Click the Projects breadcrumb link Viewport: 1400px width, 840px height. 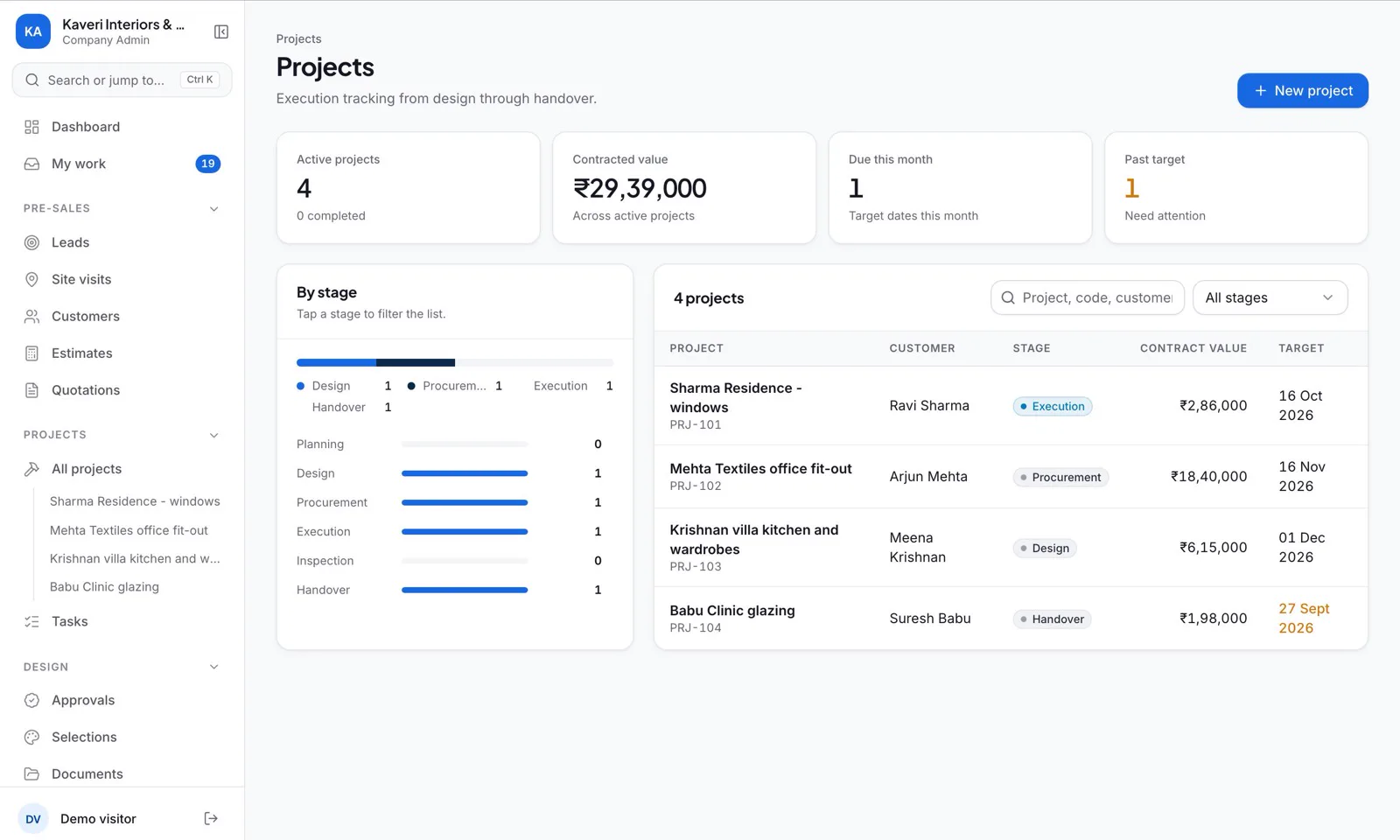click(x=298, y=38)
